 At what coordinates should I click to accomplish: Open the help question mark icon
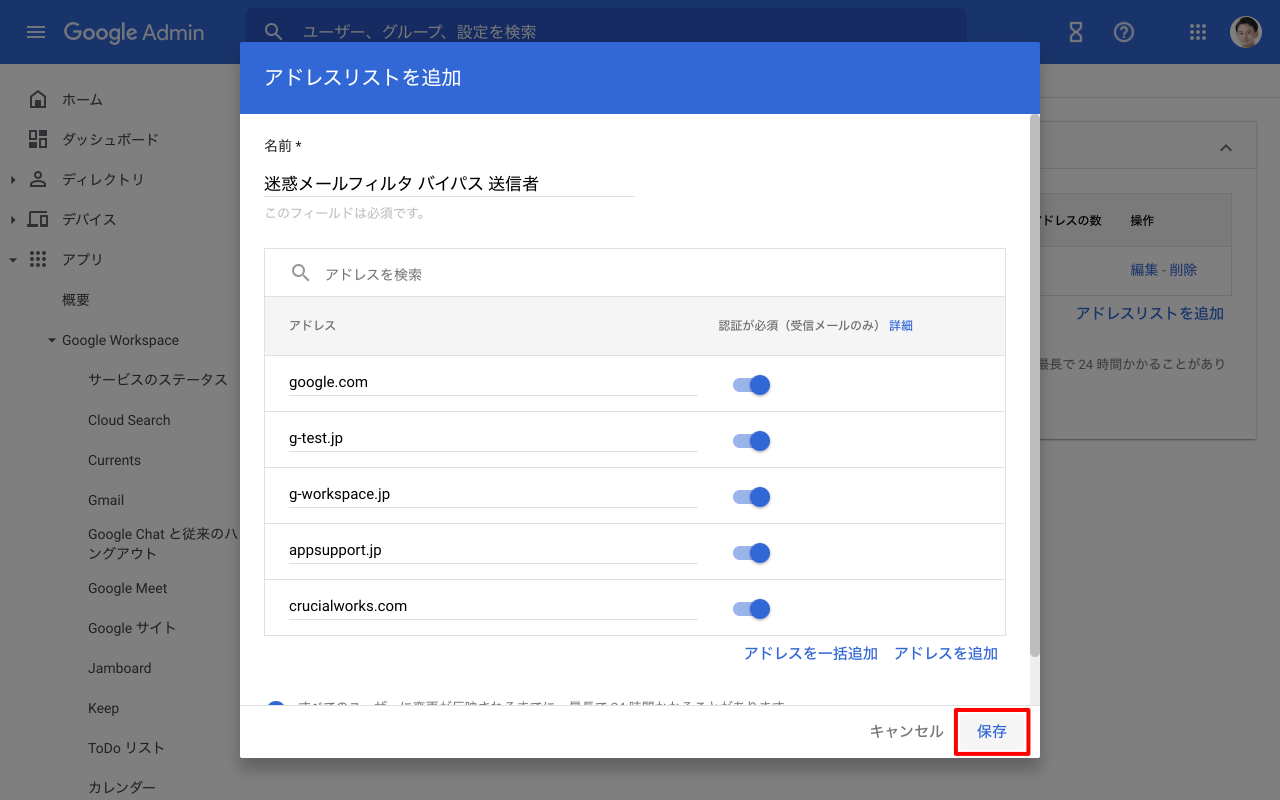(1124, 32)
